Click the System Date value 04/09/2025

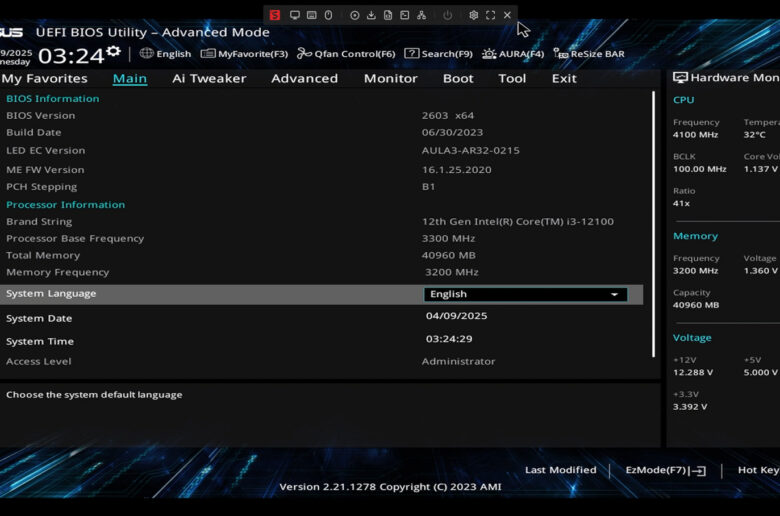click(x=457, y=316)
